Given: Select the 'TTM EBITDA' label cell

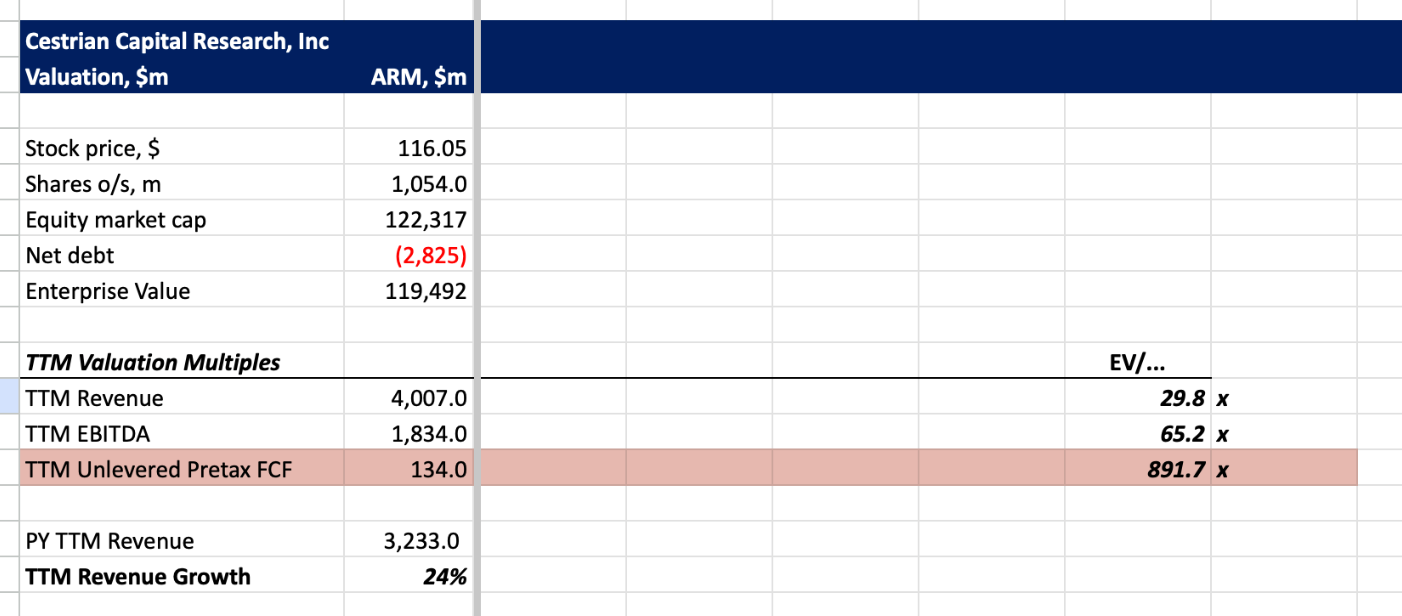Looking at the screenshot, I should coord(181,434).
